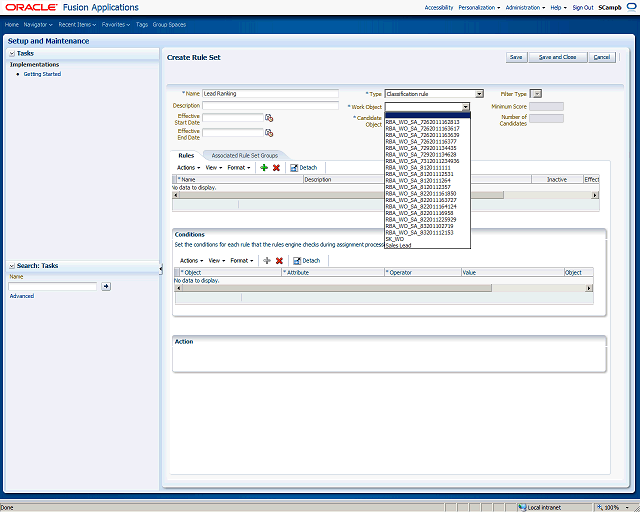Switch to the Associated Rule Set Groups tab

[244, 156]
